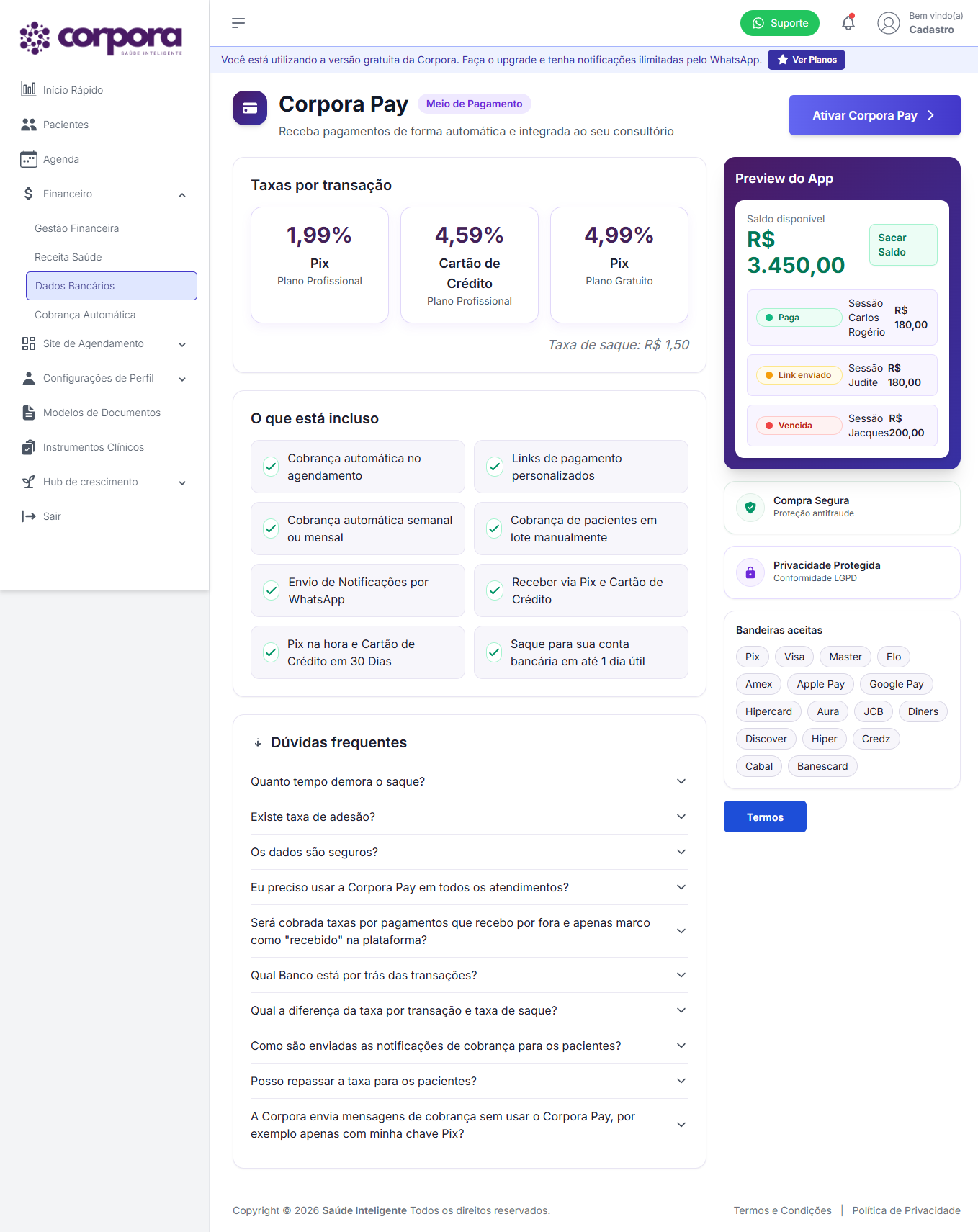Click checkmark icon for Links de pagamento personalizados
Screen dimensions: 978x1232
pos(495,467)
